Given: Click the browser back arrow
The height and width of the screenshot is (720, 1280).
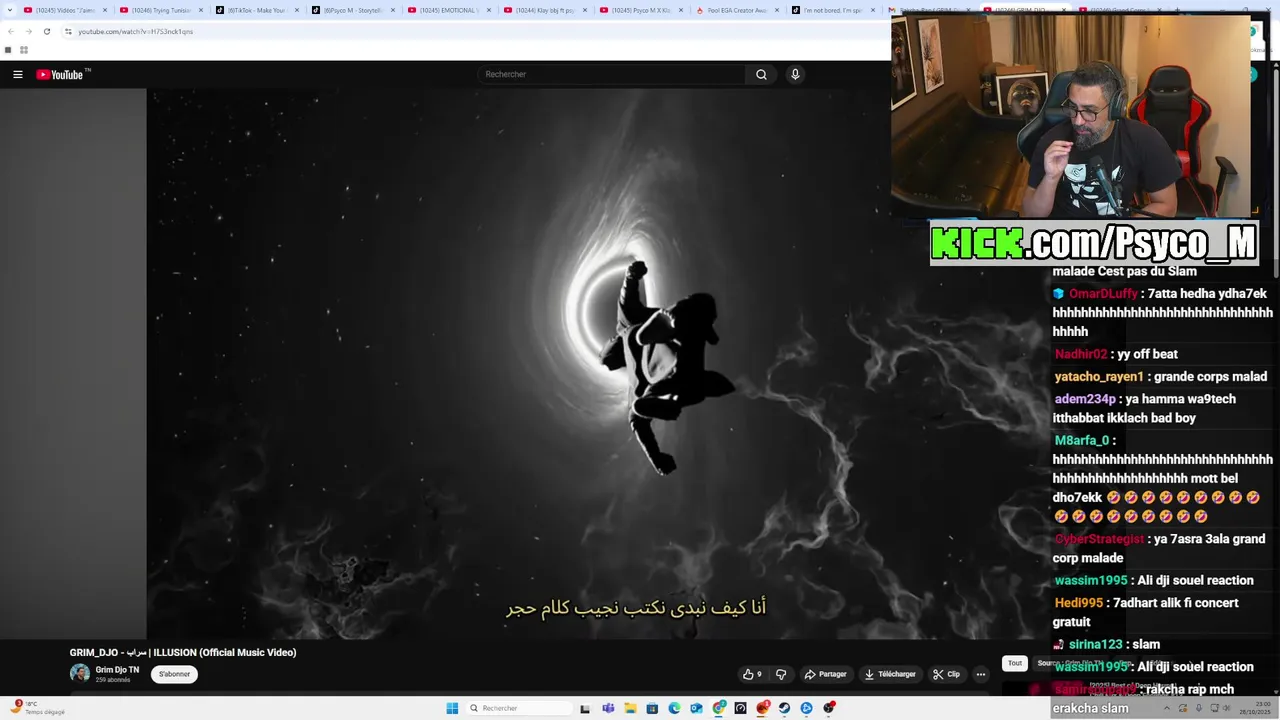Looking at the screenshot, I should click(x=11, y=31).
